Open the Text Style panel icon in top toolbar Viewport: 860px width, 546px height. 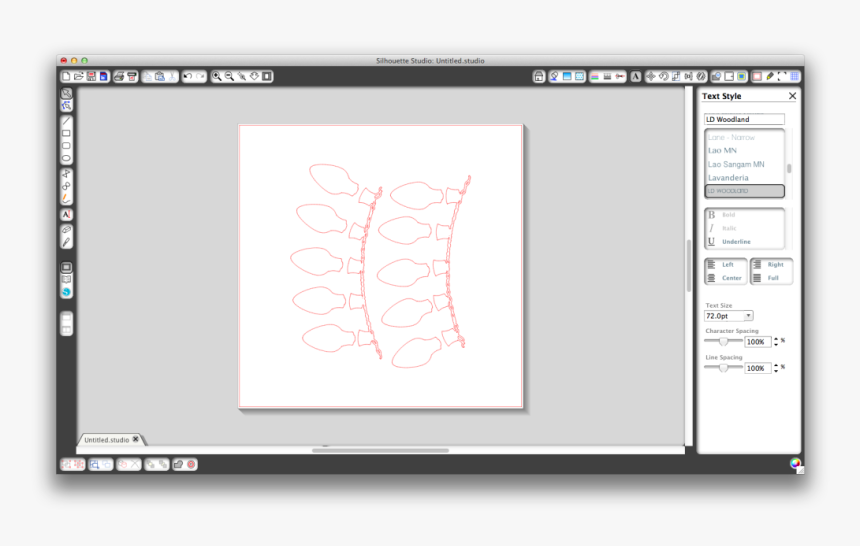pos(635,76)
